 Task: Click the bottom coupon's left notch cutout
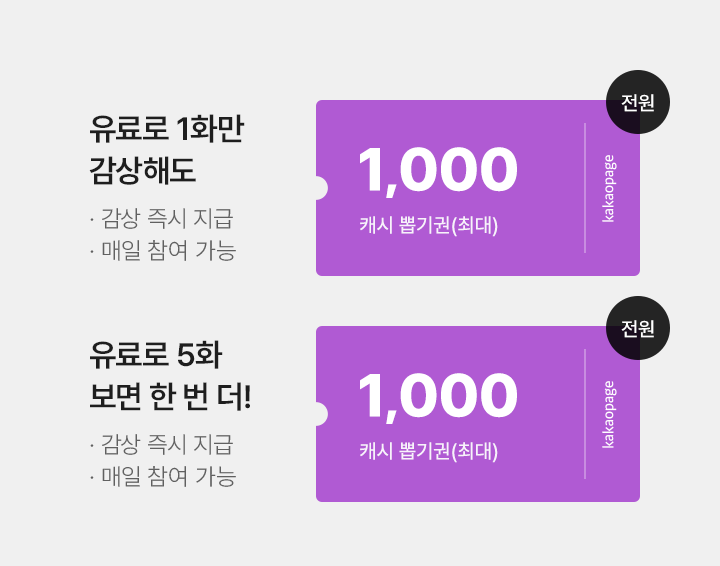(x=321, y=414)
